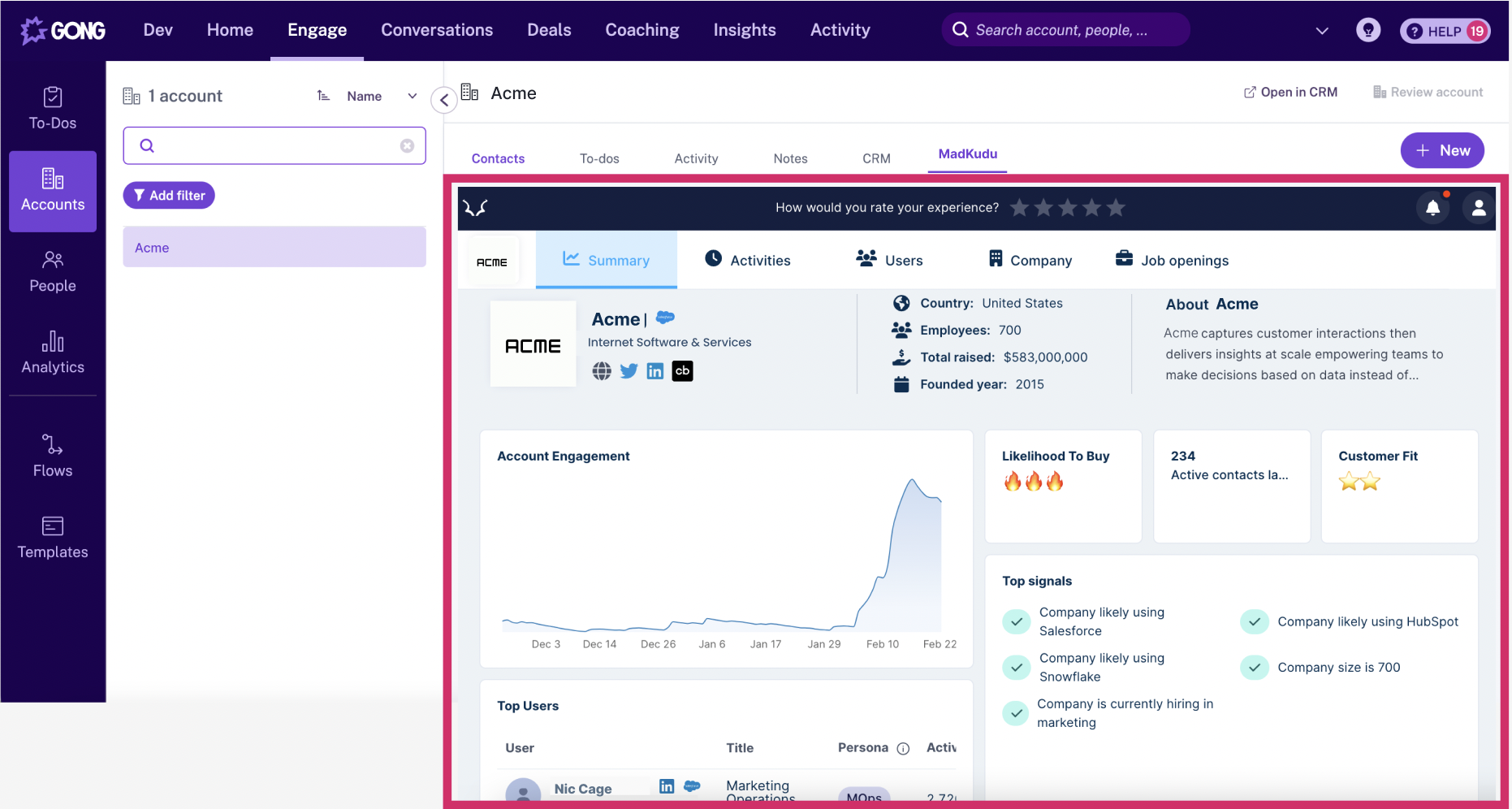Switch to the CRM tab

(x=876, y=158)
